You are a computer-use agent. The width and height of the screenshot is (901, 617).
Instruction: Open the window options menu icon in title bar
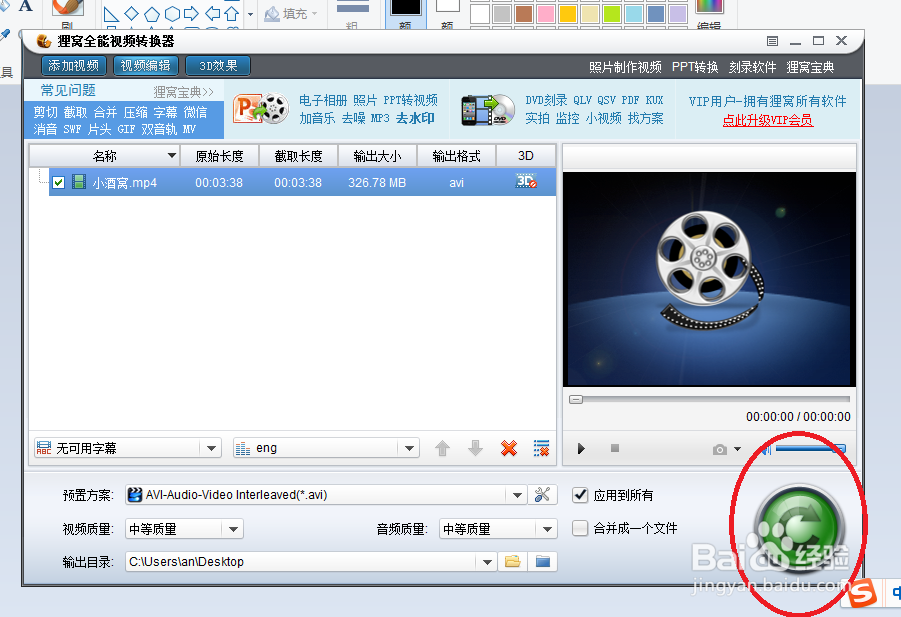tap(772, 41)
